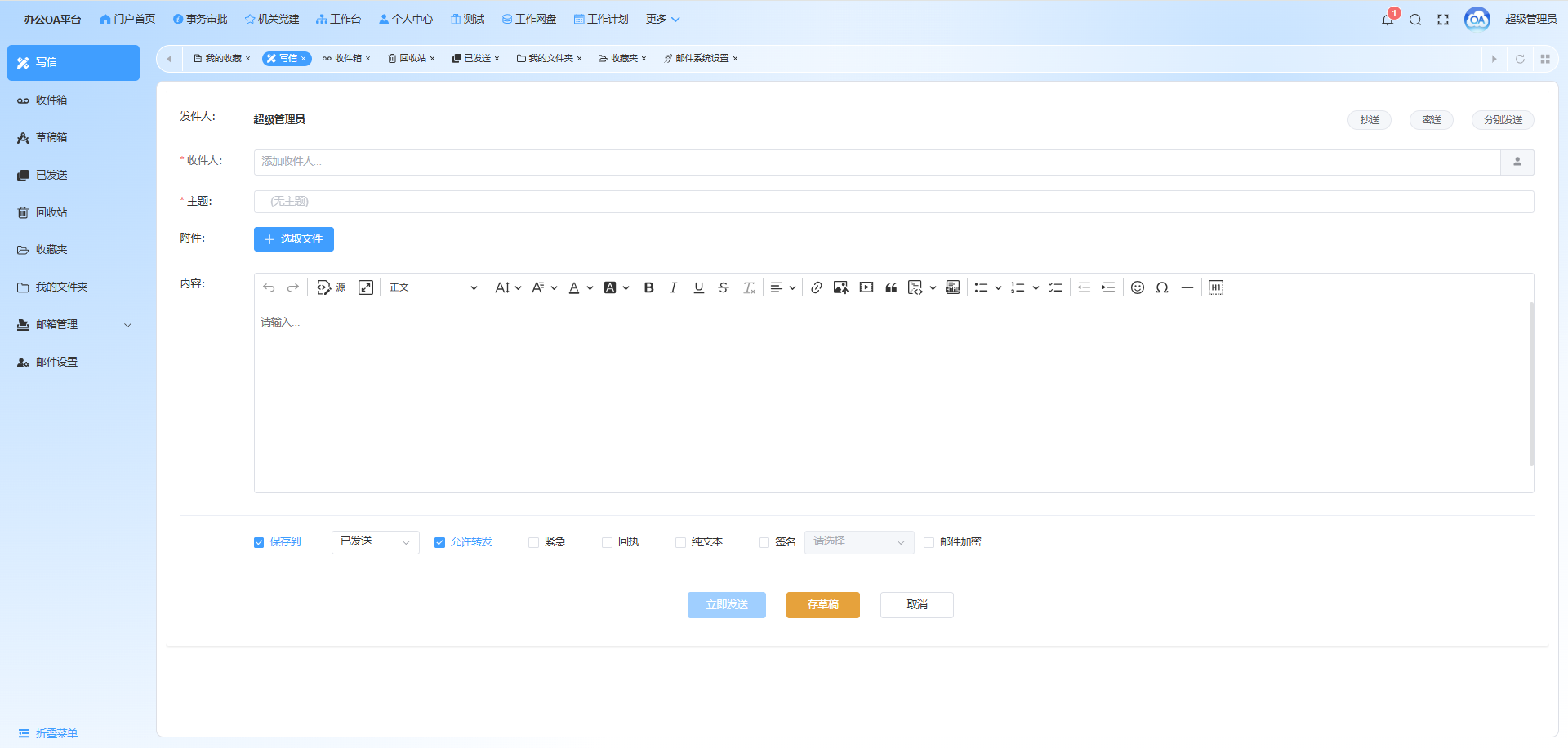Viewport: 1568px width, 748px height.
Task: Open the text alignment dropdown
Action: coord(782,287)
